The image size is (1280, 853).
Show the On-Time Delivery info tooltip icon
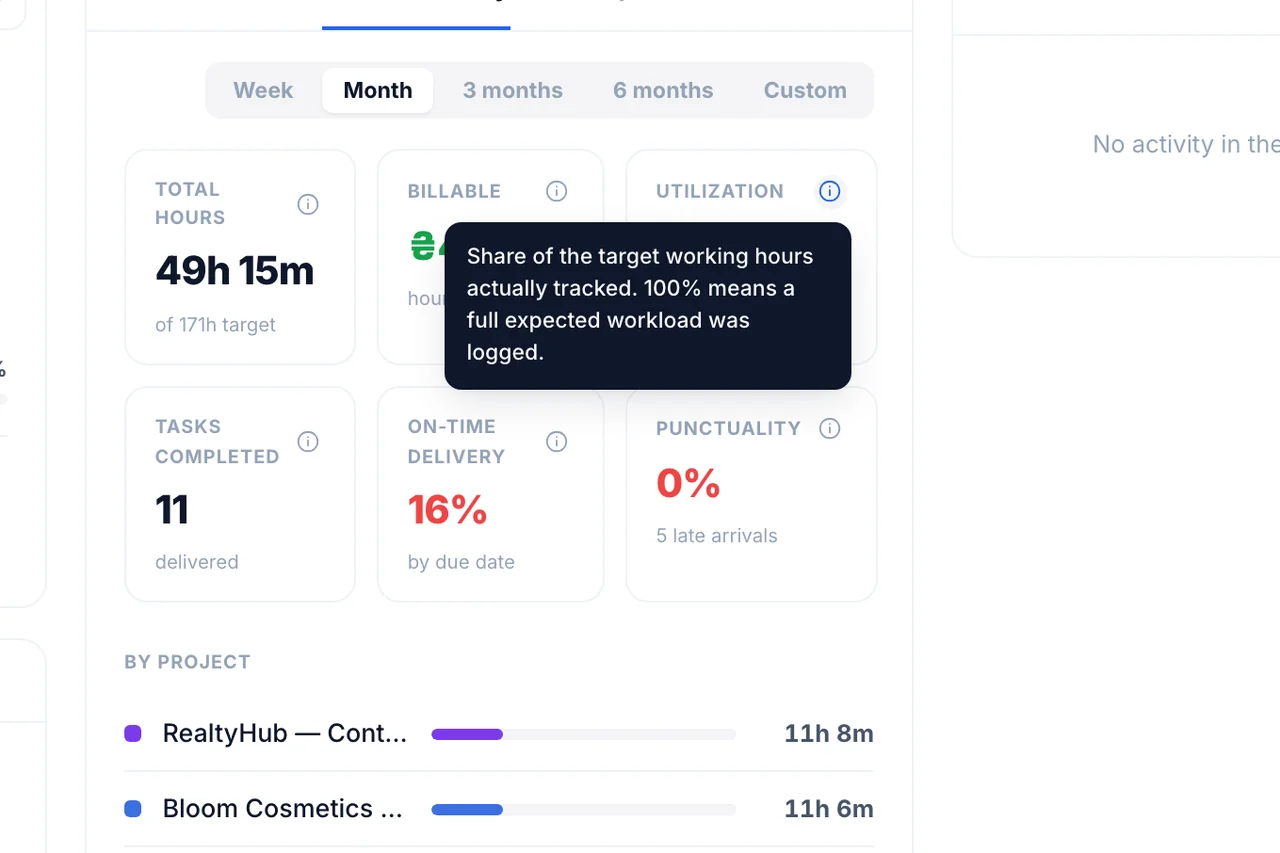point(557,441)
